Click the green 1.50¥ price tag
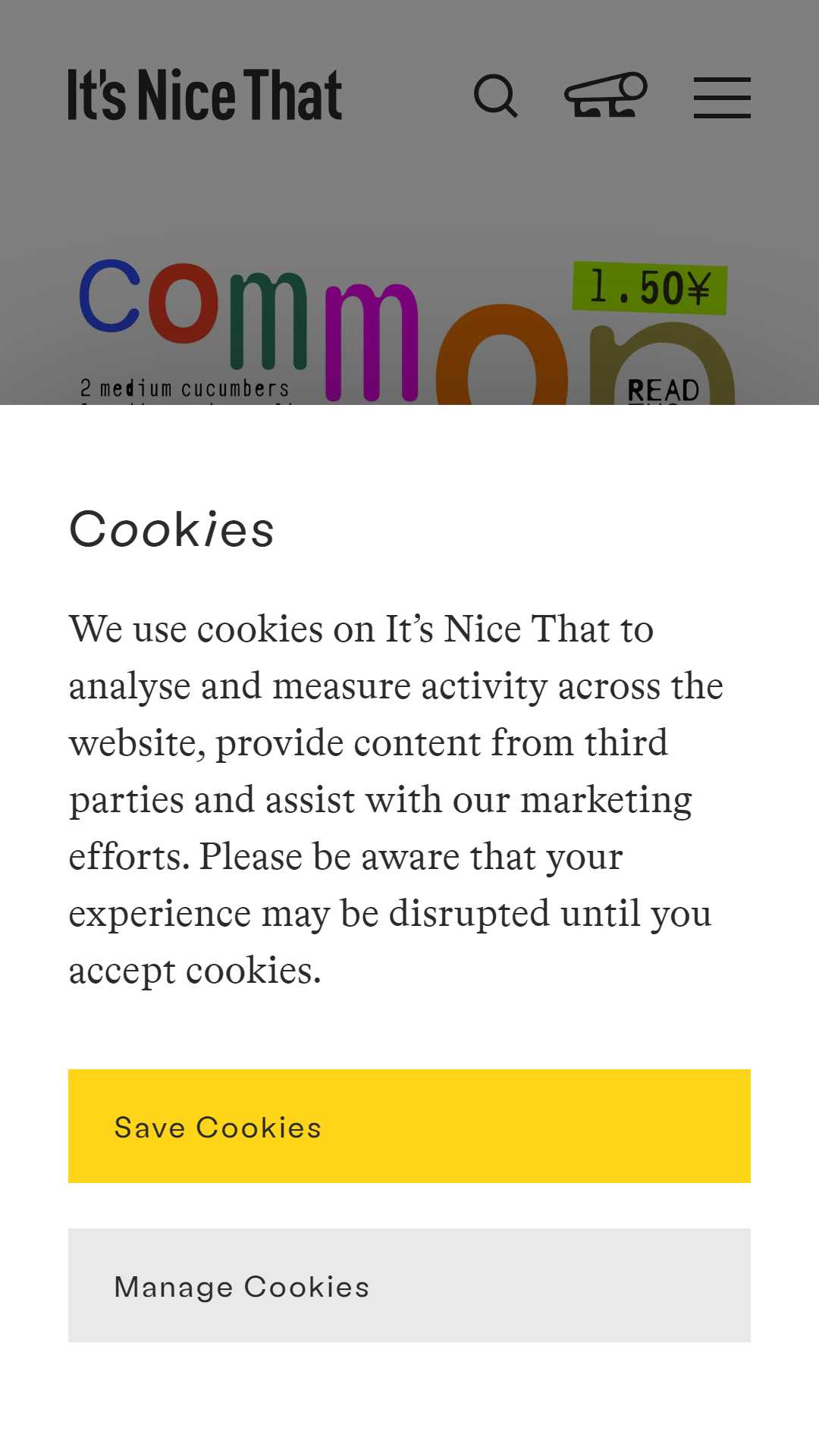The width and height of the screenshot is (819, 1456). pyautogui.click(x=650, y=288)
